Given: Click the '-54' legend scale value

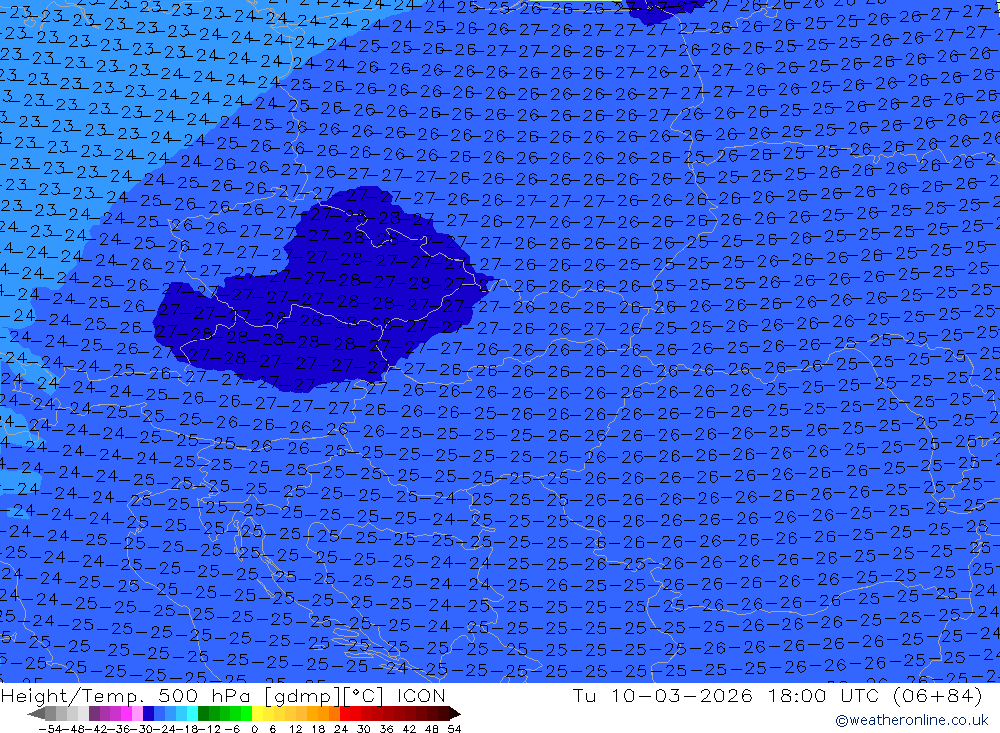Looking at the screenshot, I should pos(51,729).
